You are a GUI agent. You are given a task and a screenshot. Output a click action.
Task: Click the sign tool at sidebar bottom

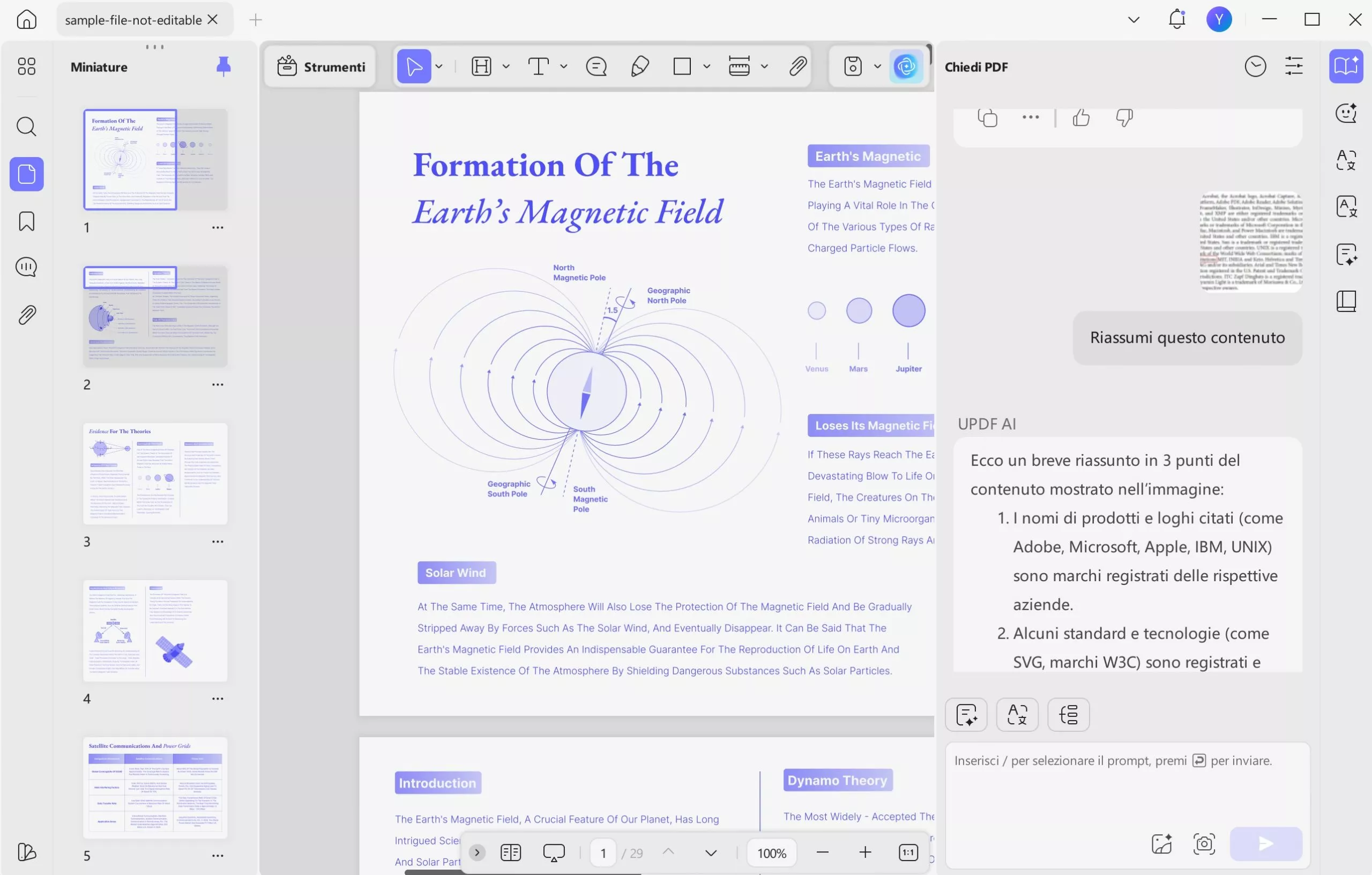[26, 852]
